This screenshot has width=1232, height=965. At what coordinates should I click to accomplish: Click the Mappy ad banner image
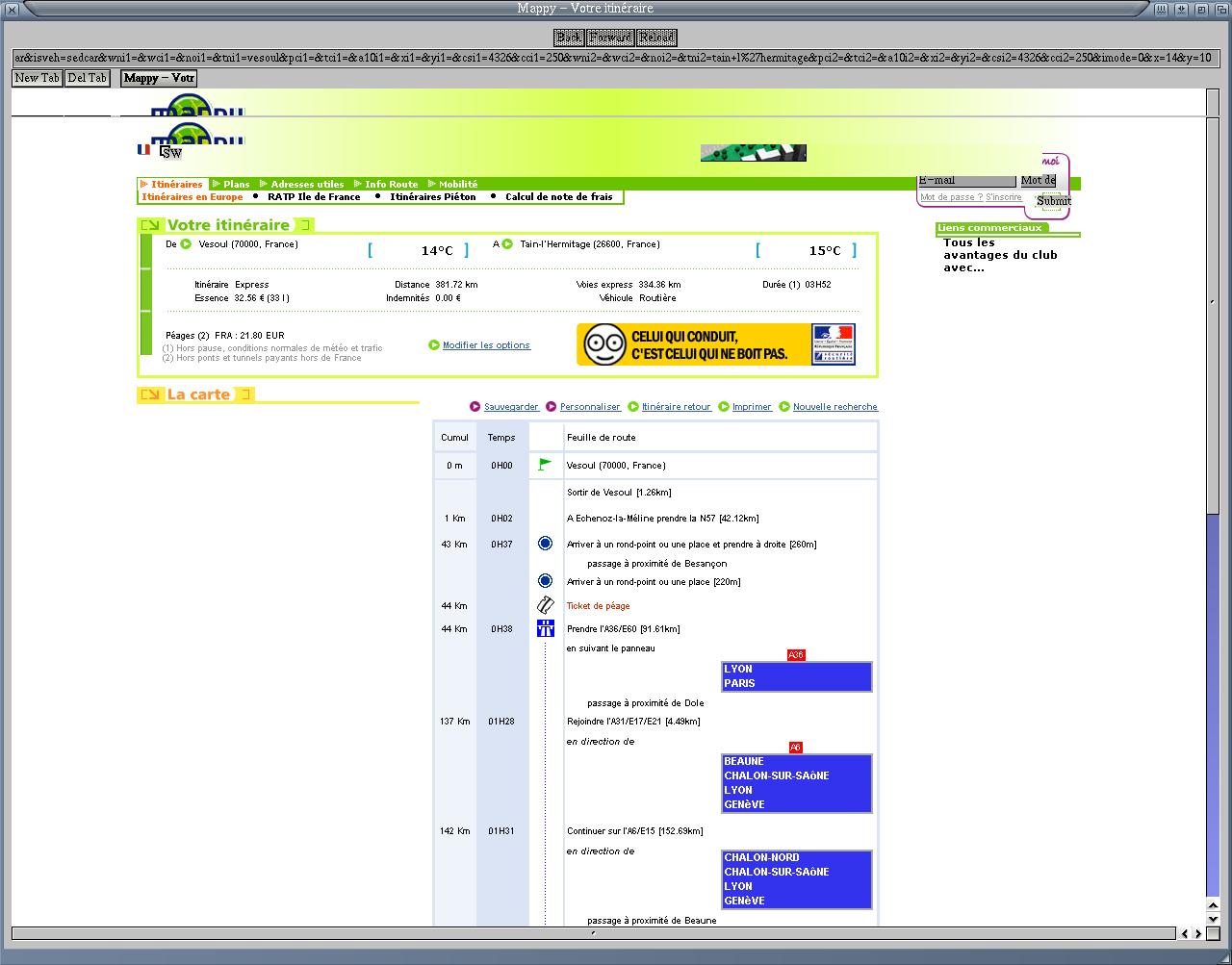(x=753, y=153)
